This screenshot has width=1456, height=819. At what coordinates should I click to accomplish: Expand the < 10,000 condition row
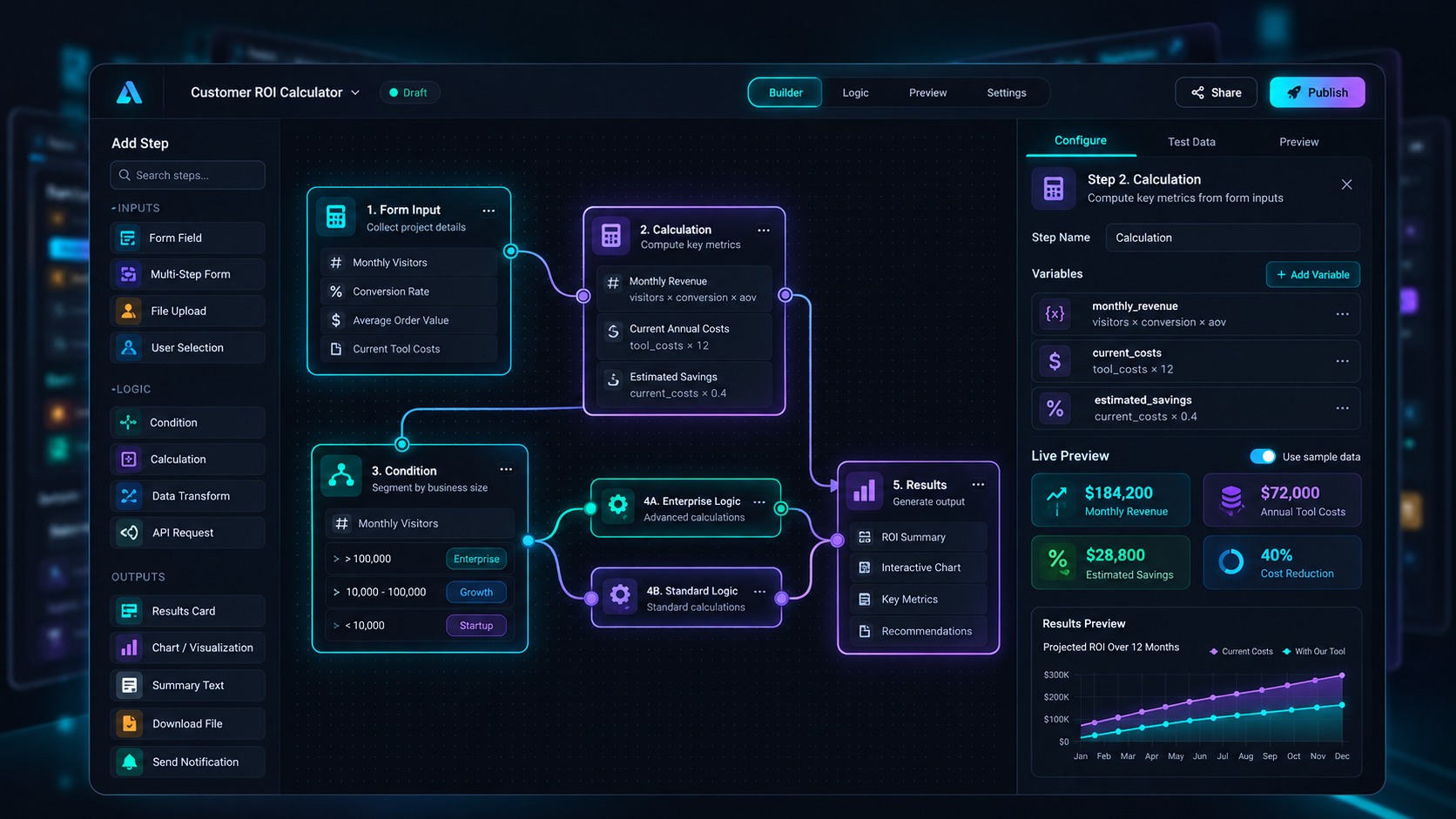coord(337,625)
